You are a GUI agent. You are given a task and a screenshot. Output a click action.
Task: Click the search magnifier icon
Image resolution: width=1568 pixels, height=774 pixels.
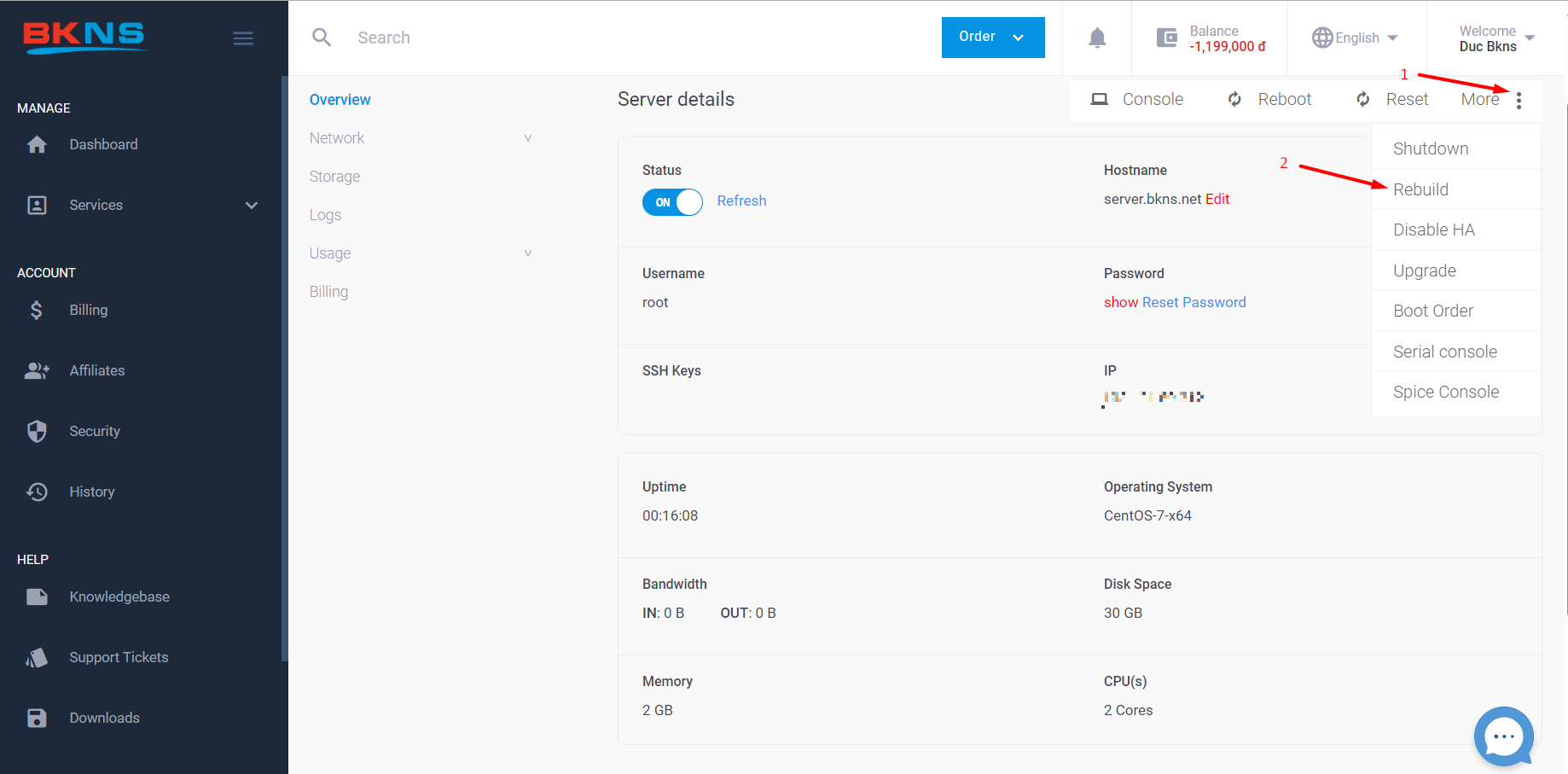point(322,38)
